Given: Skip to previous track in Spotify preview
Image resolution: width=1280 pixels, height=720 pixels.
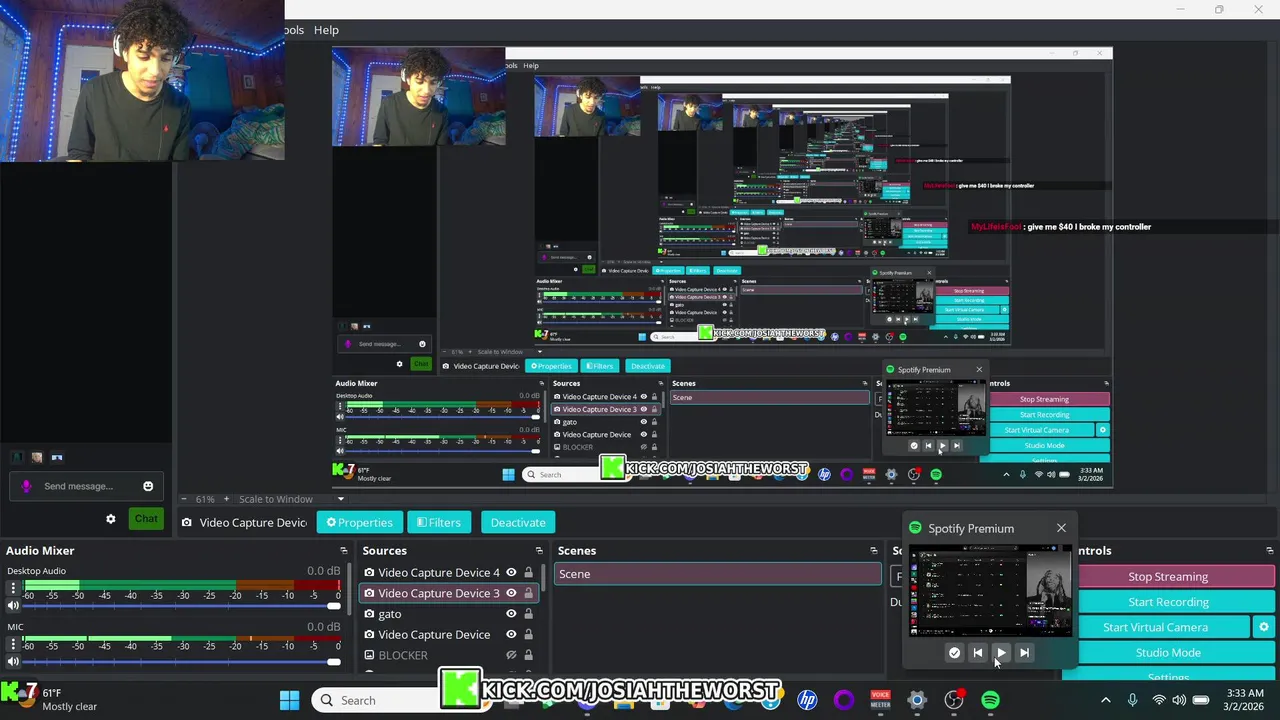Looking at the screenshot, I should [978, 653].
